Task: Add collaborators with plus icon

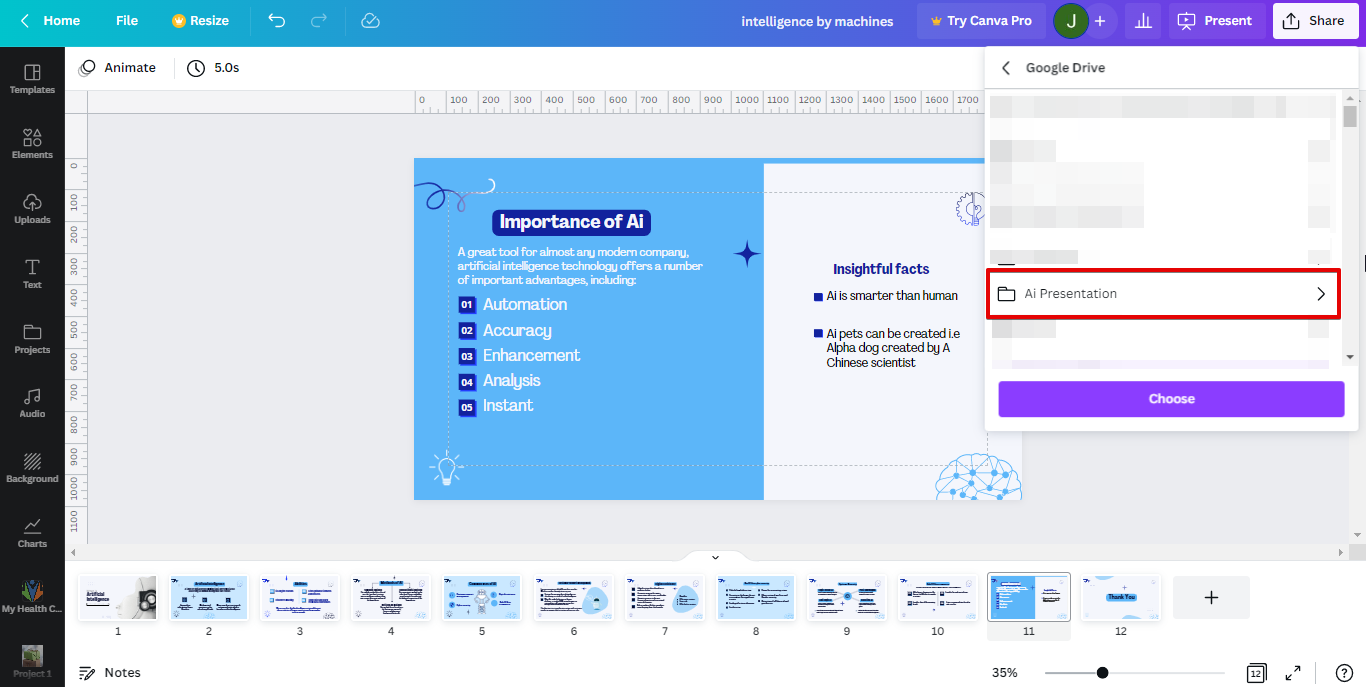Action: pos(1100,21)
